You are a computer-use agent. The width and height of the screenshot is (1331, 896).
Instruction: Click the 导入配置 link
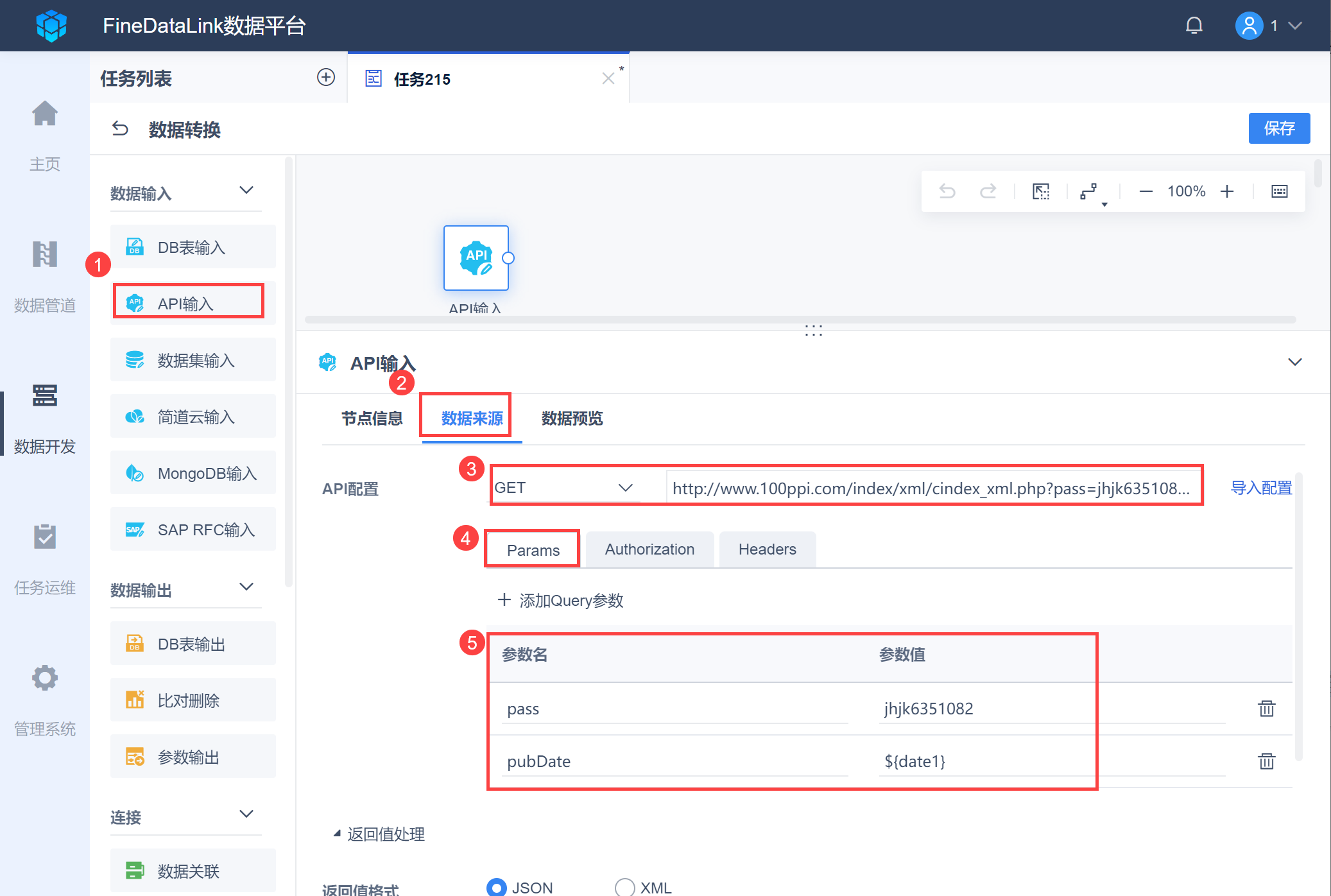tap(1260, 488)
